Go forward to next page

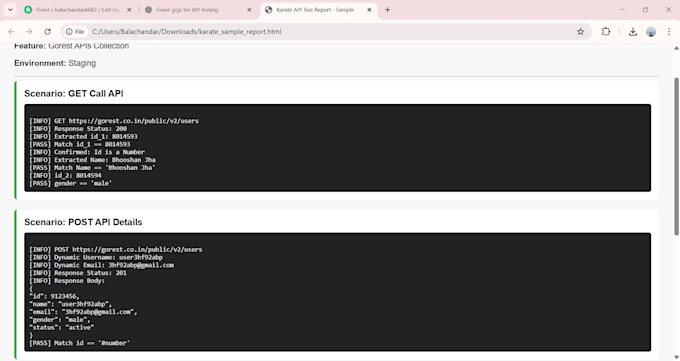29,32
